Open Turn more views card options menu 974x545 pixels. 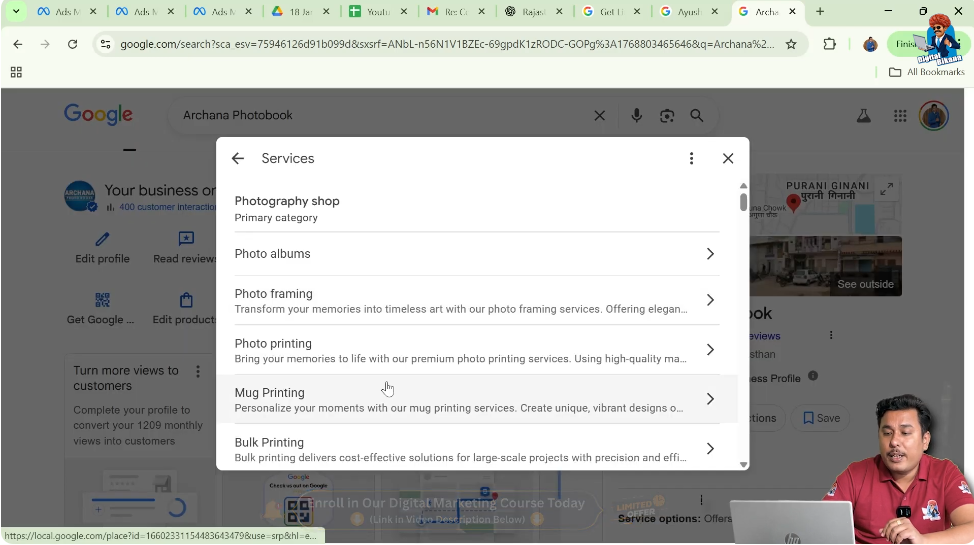[198, 372]
